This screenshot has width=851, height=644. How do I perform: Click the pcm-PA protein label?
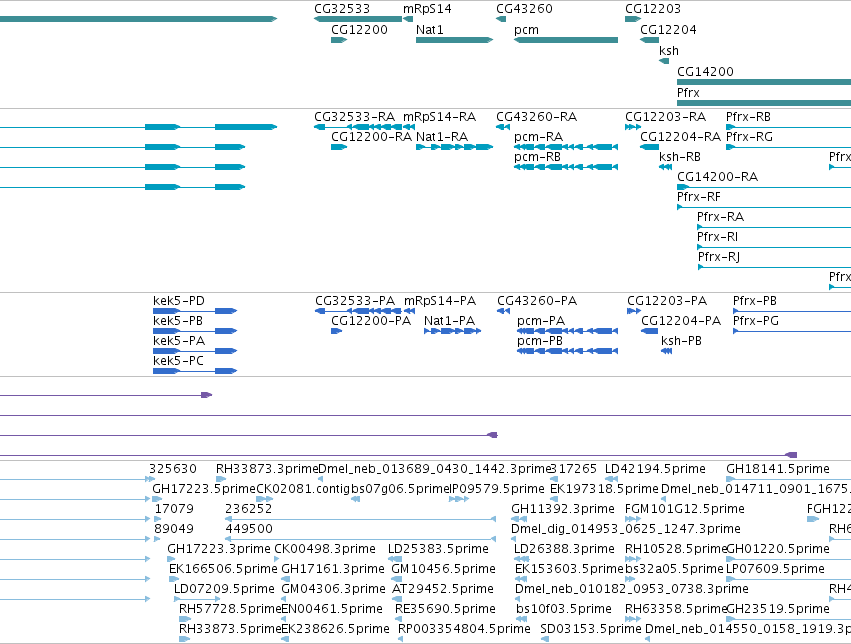pos(541,321)
